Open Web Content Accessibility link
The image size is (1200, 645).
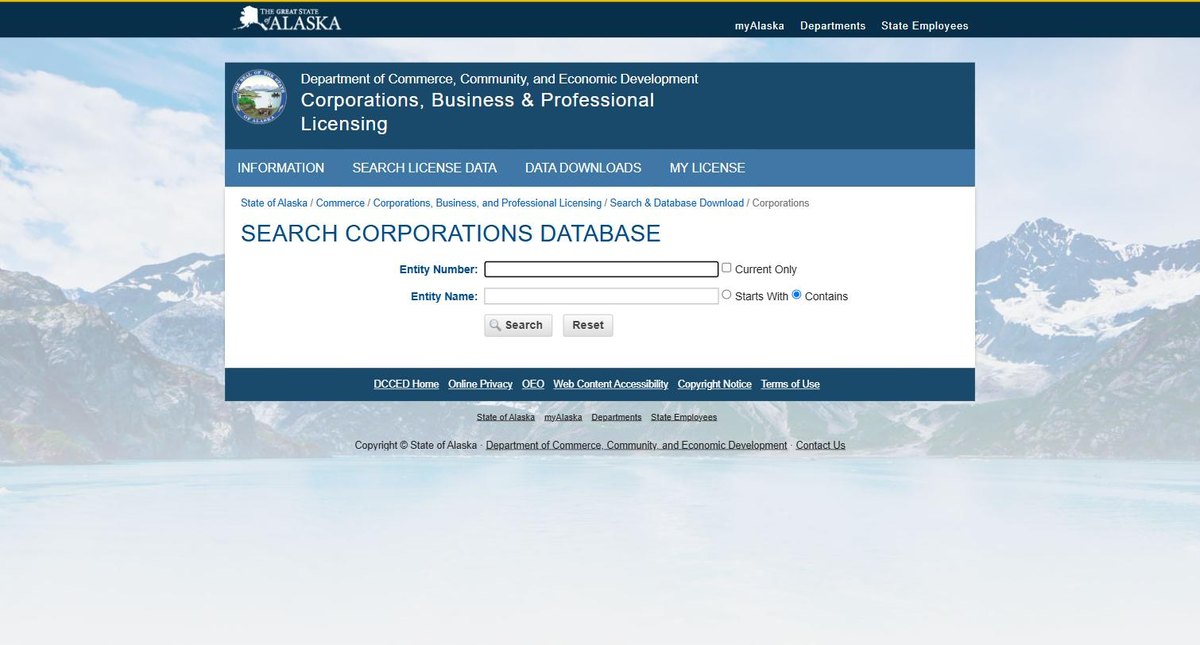611,384
